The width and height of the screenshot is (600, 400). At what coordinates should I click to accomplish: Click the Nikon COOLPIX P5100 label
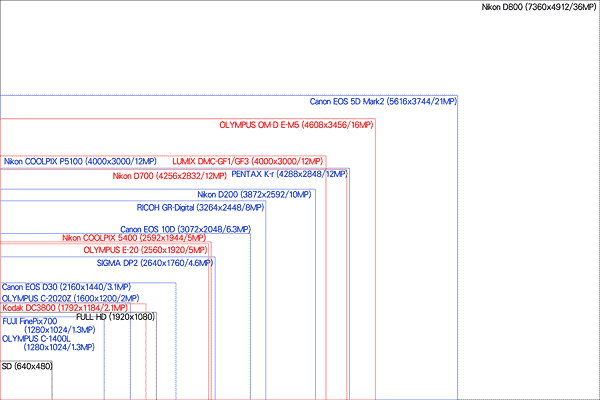80,162
